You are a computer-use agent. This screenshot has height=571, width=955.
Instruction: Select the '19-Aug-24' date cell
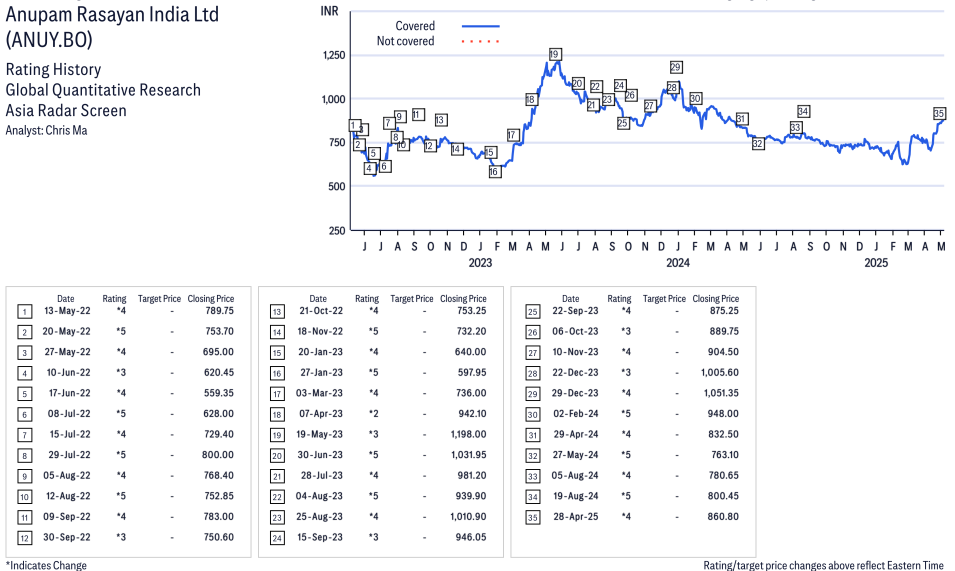pos(576,496)
